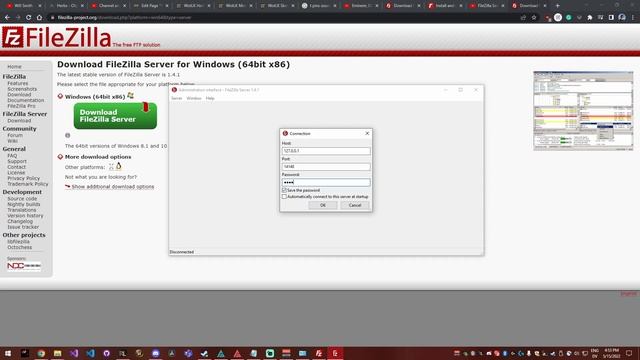640x360 pixels.
Task: Click OK in the Connection dialog
Action: click(323, 205)
